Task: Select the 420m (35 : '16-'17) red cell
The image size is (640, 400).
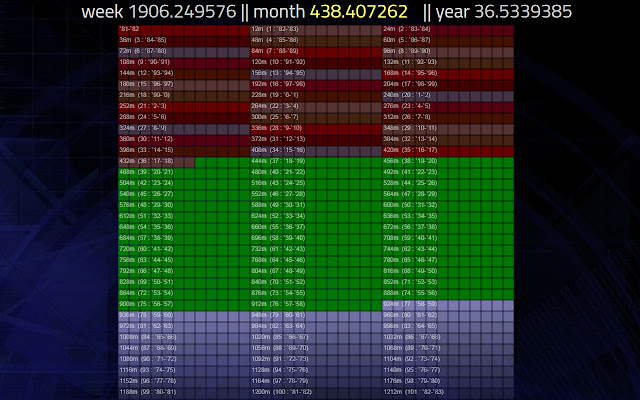Action: [448, 150]
